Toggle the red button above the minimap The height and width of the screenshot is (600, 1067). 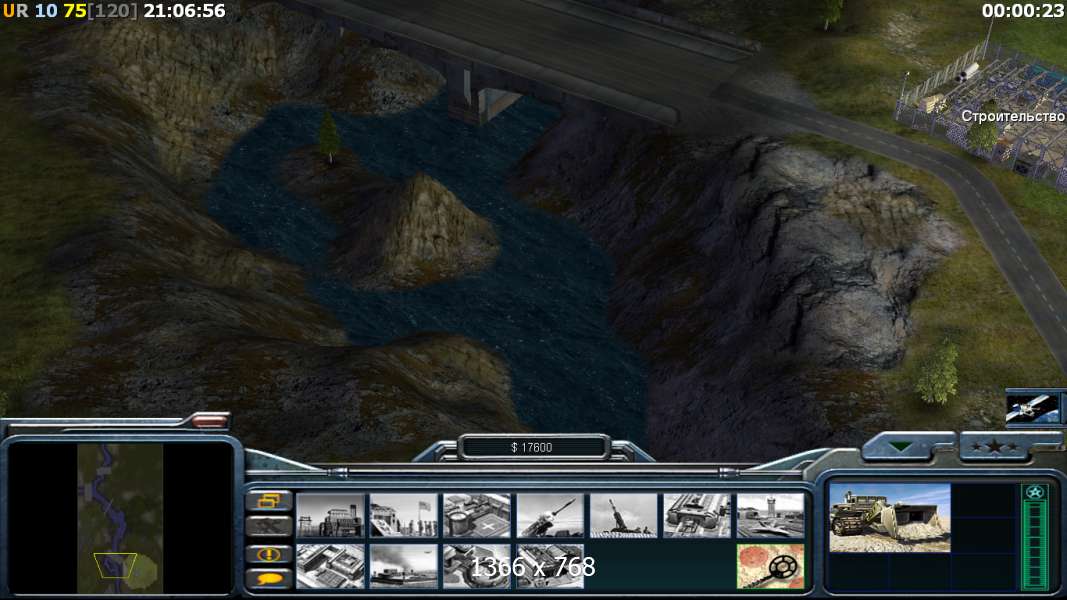[x=209, y=421]
